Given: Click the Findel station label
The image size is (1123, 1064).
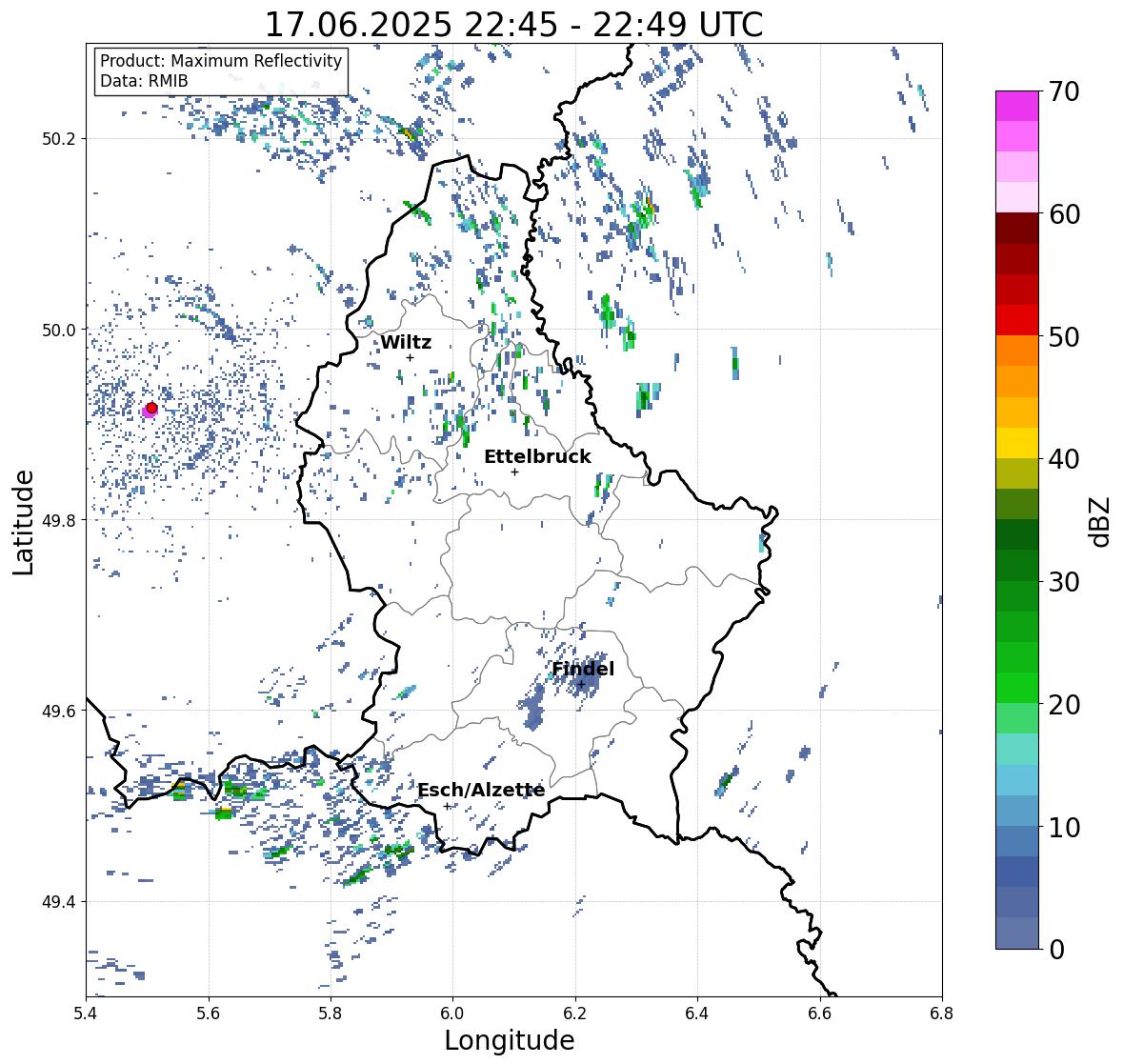Looking at the screenshot, I should click(x=583, y=669).
